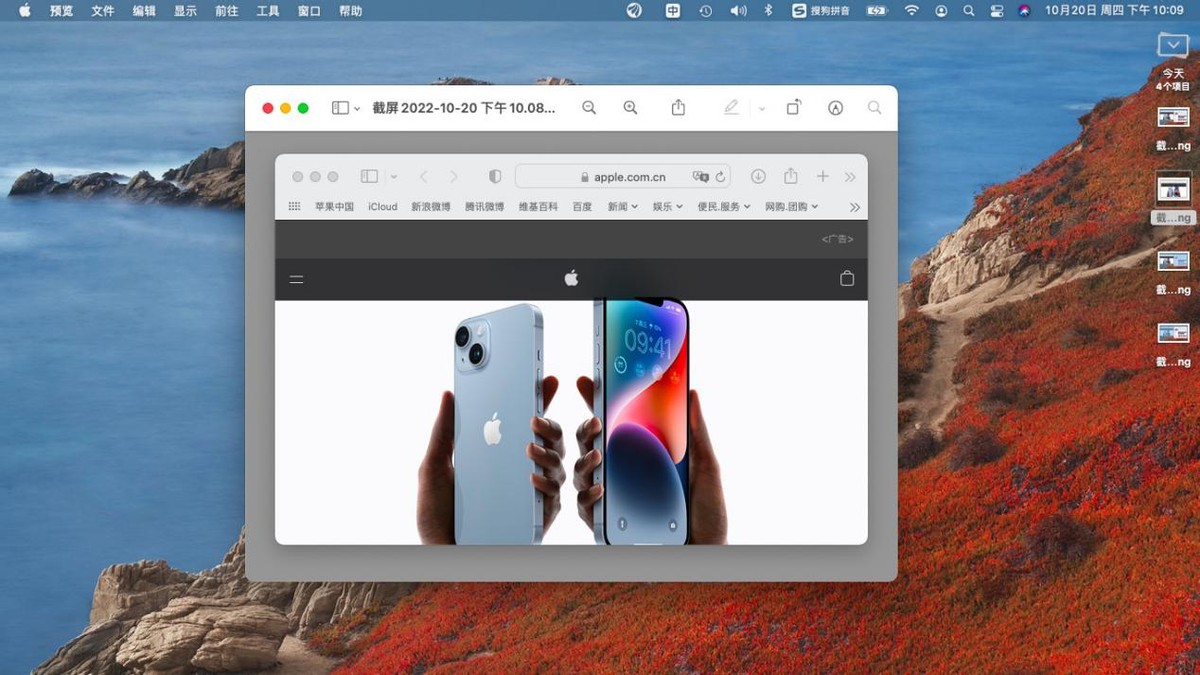
Task: Toggle the Safari sidebar in the screenshot
Action: pyautogui.click(x=371, y=176)
